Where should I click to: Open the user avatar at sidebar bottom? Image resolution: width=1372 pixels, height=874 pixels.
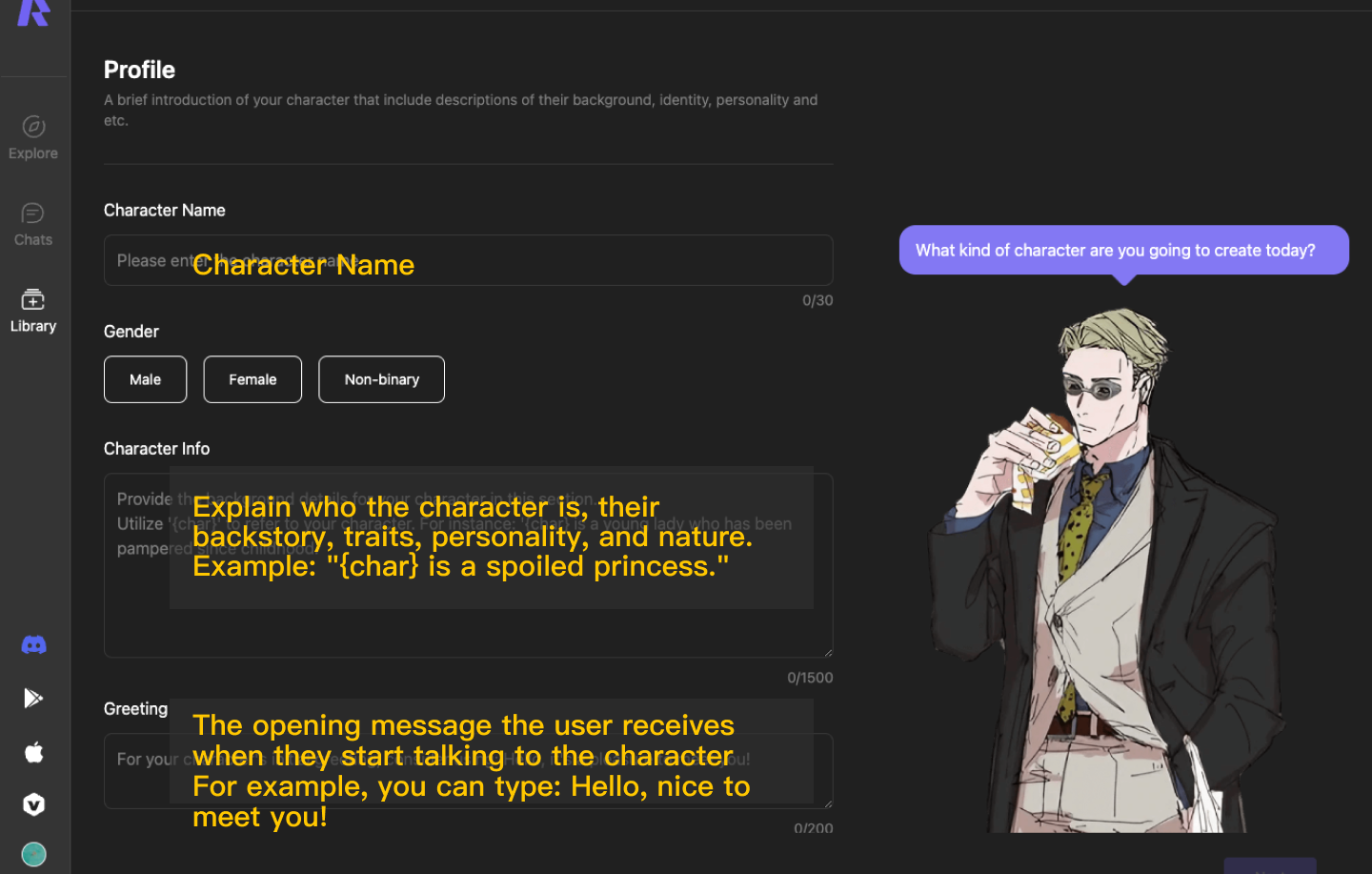click(x=33, y=854)
